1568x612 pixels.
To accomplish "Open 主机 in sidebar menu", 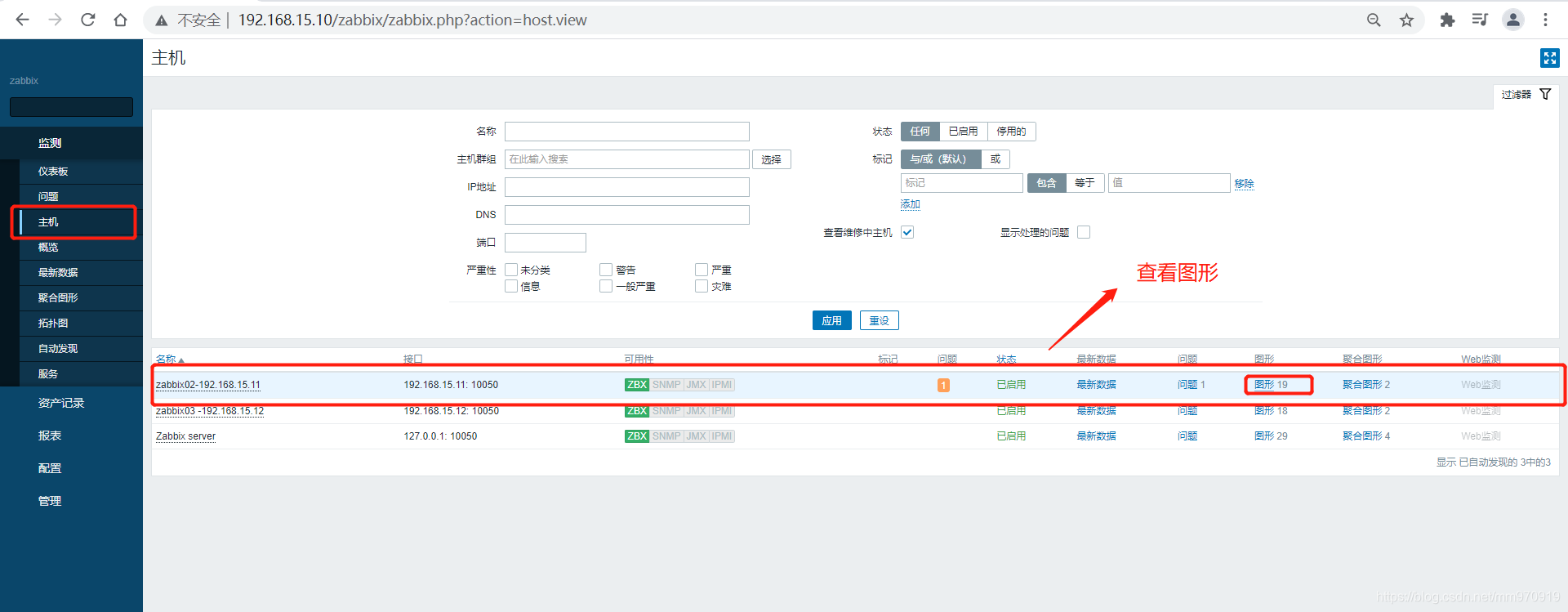I will (48, 222).
